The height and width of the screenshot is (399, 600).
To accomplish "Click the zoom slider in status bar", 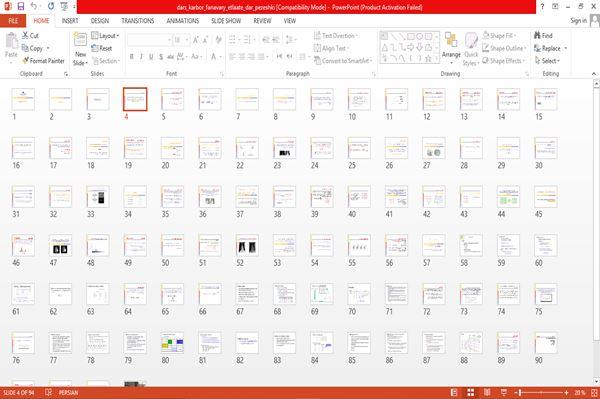I will point(541,392).
